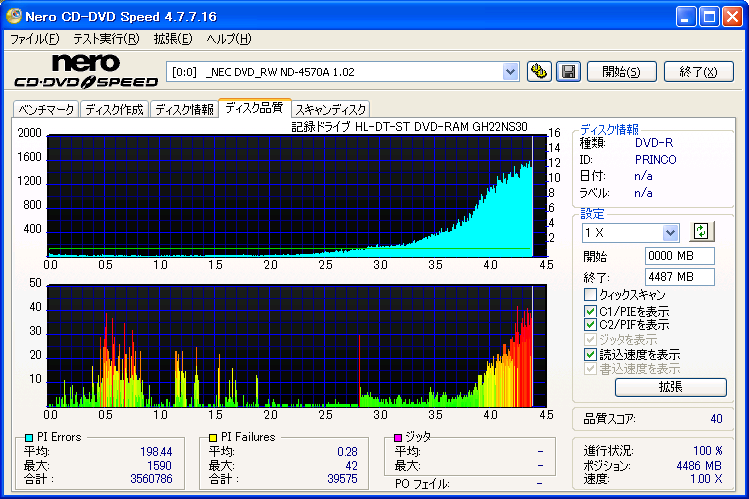Screen dimensions: 749x499
Task: Click the ジッタ magenta color swatch
Action: tap(398, 437)
